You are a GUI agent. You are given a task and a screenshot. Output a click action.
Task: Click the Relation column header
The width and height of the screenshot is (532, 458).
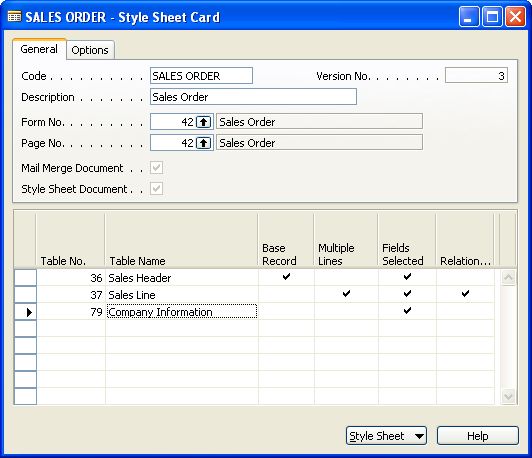[x=465, y=240]
